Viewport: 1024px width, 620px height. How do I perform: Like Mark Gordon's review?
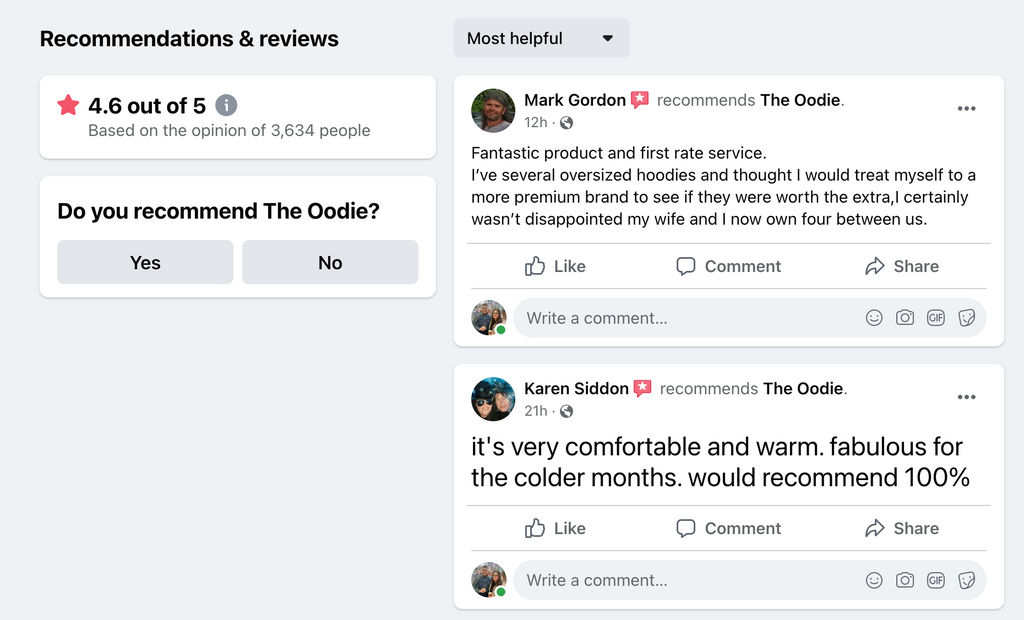(555, 266)
